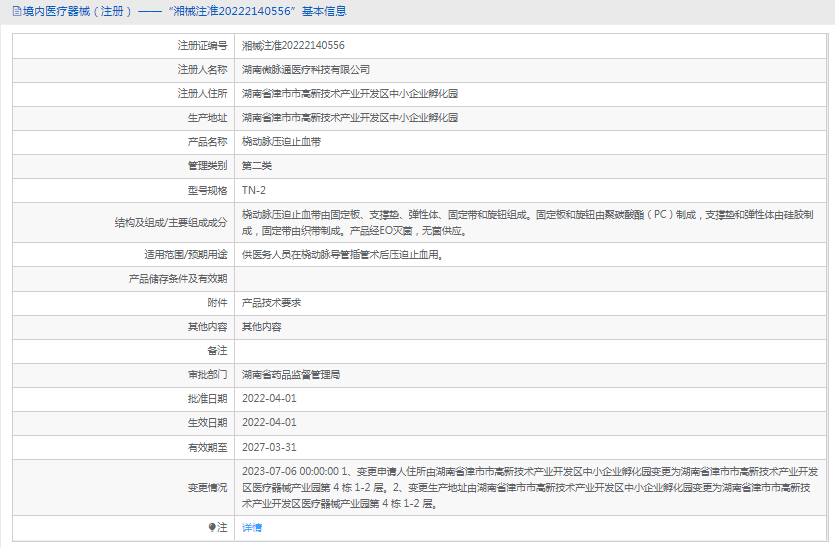Select registration number 湘械注准20222140556 value
This screenshot has height=548, width=835.
pos(293,46)
